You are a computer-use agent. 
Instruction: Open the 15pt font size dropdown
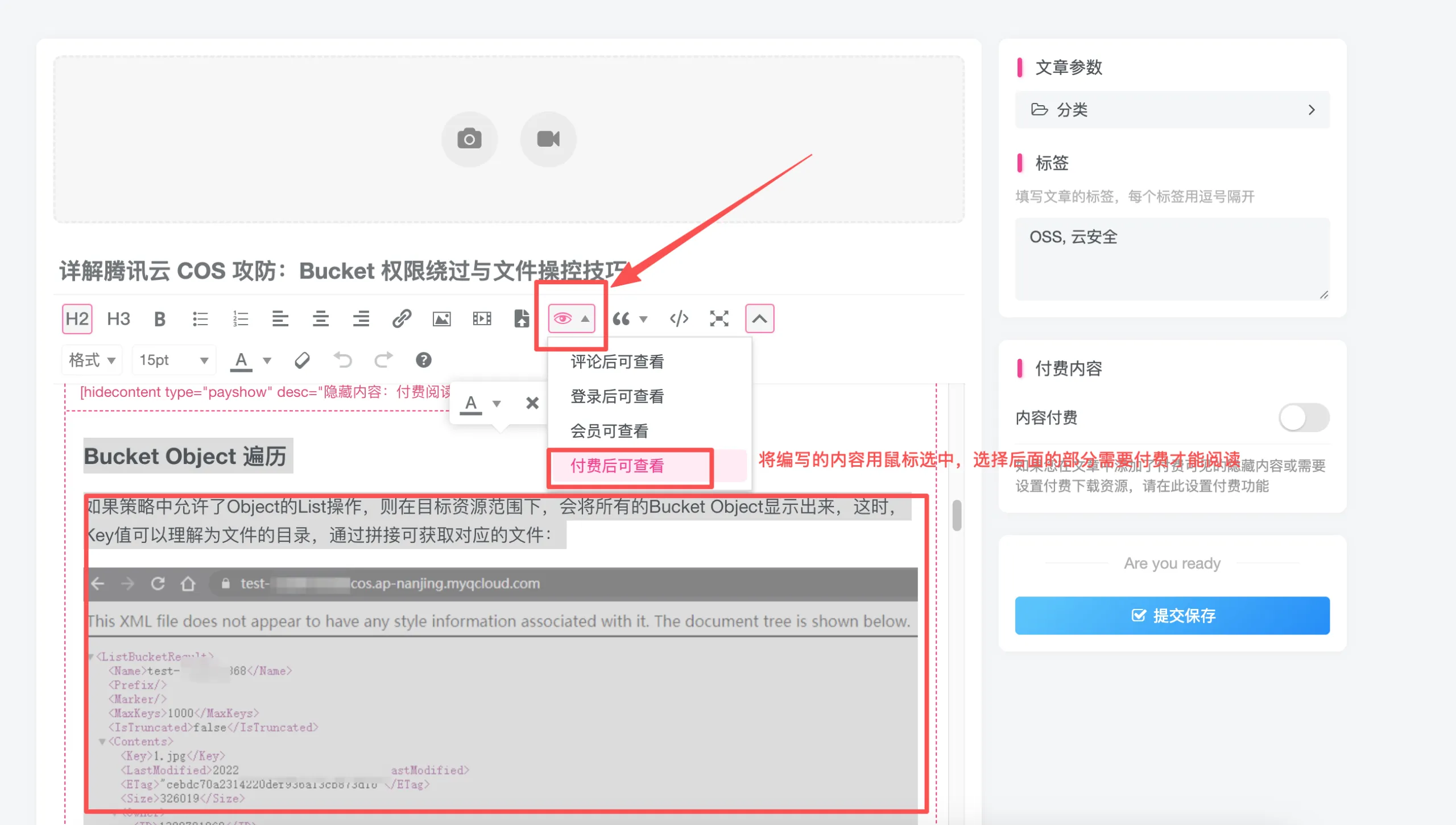173,359
